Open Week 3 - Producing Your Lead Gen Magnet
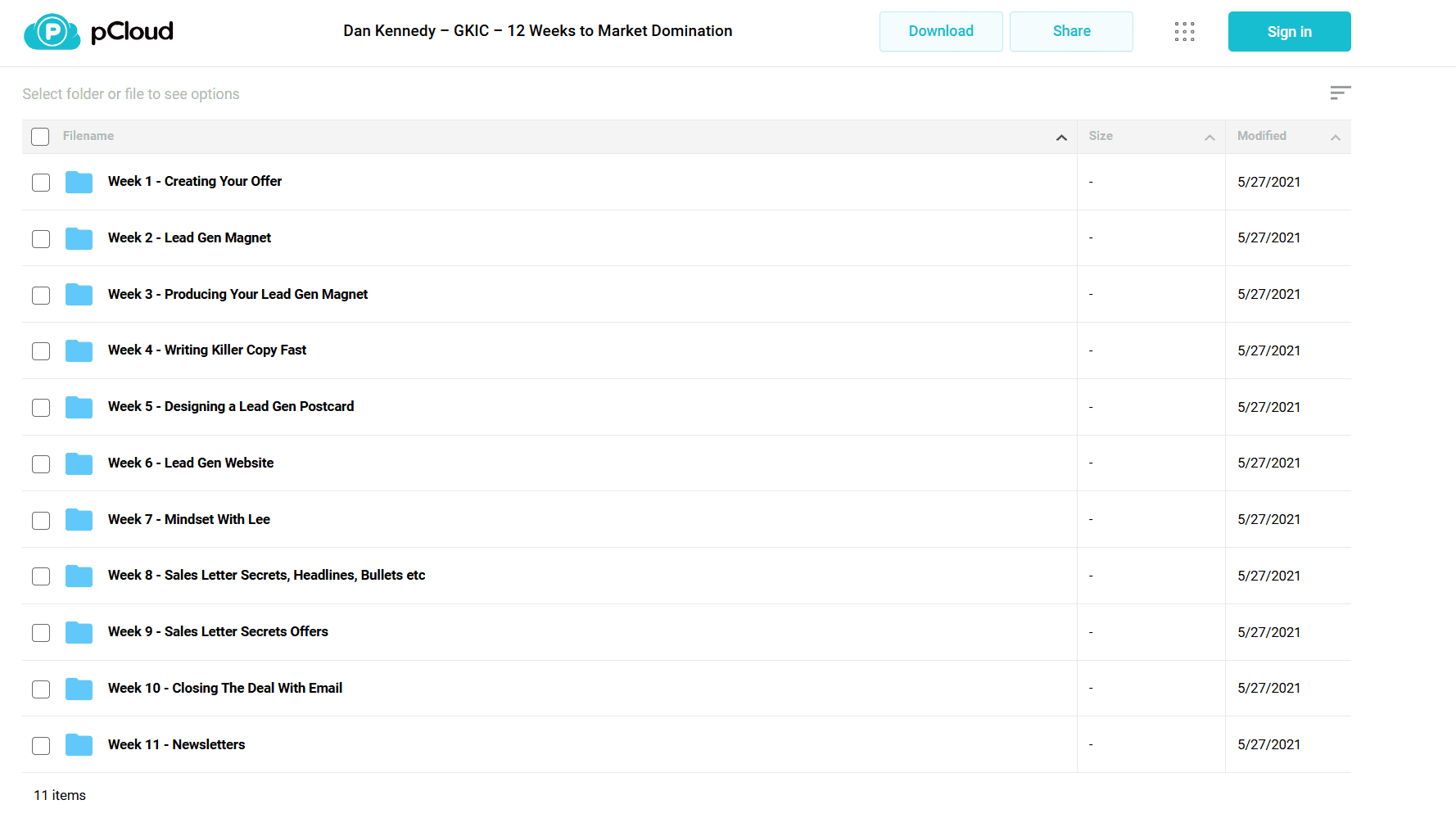The height and width of the screenshot is (818, 1456). coord(237,294)
